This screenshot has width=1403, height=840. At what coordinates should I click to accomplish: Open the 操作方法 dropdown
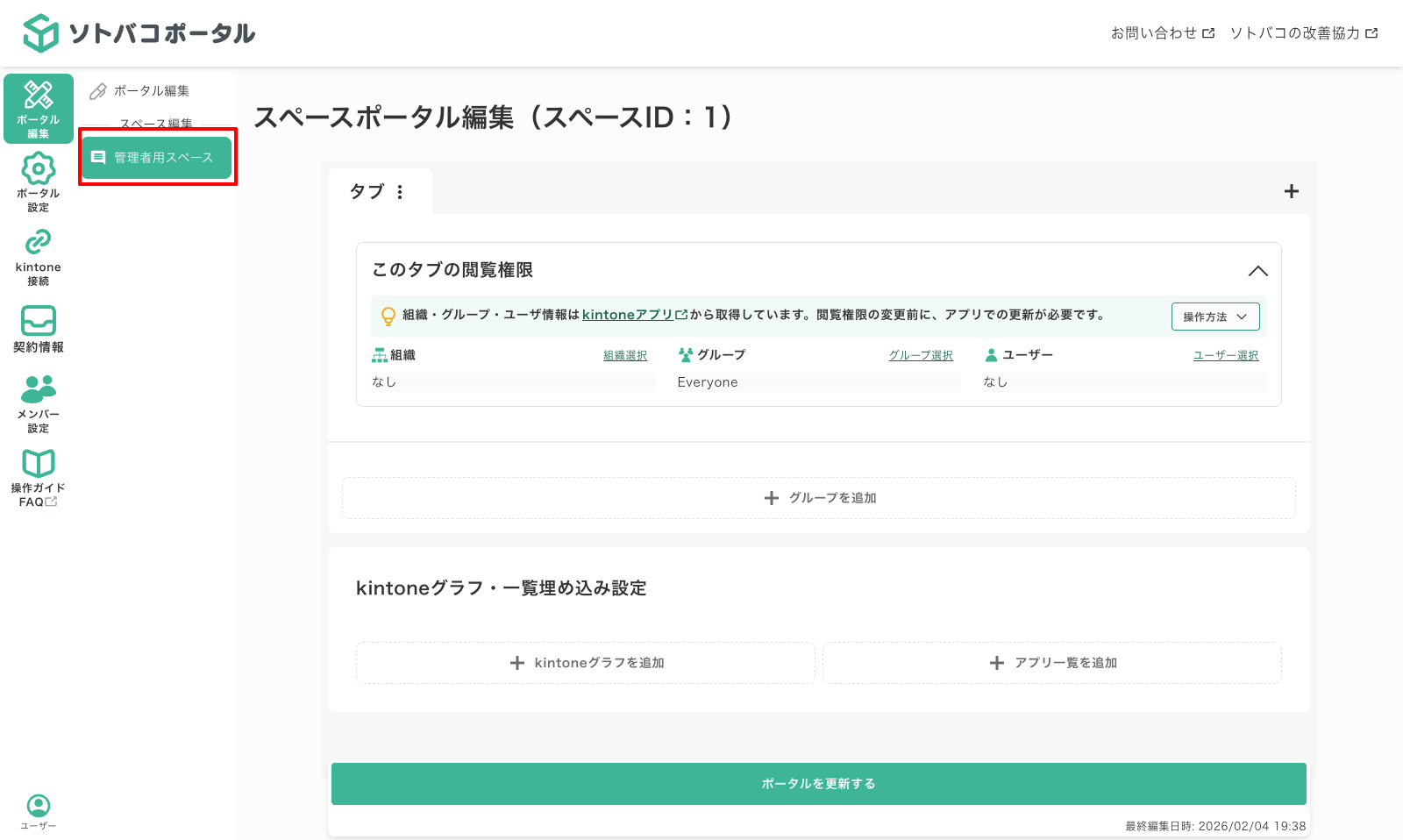(1215, 317)
